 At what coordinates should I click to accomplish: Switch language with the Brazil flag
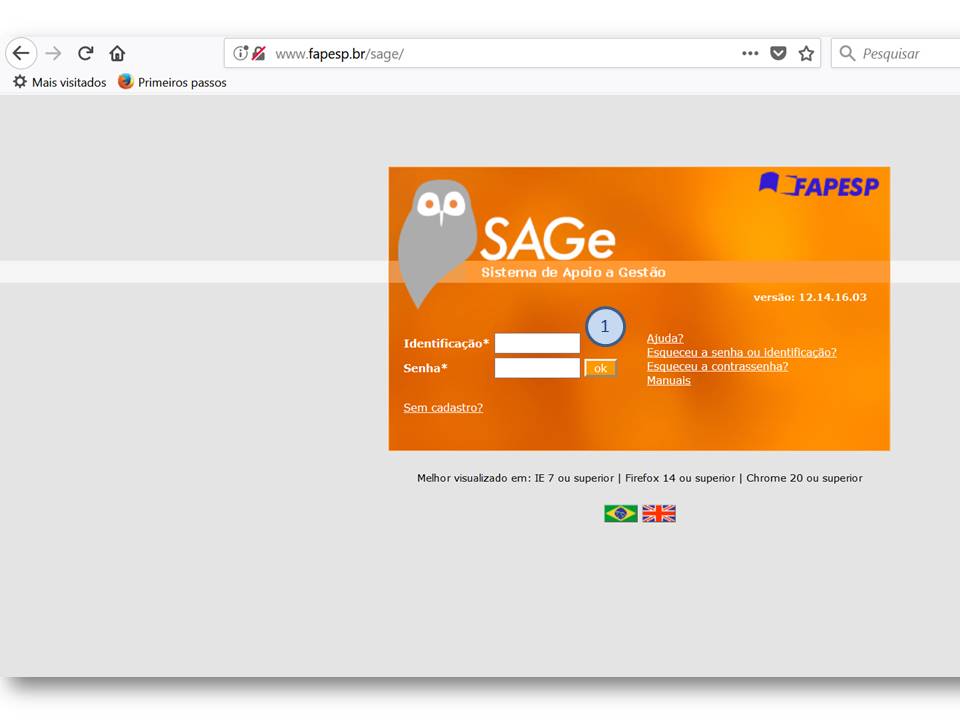(x=621, y=513)
